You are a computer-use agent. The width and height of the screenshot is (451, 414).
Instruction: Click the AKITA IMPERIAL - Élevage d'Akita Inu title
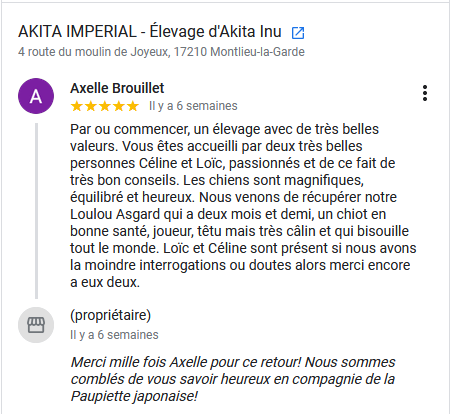[x=150, y=32]
